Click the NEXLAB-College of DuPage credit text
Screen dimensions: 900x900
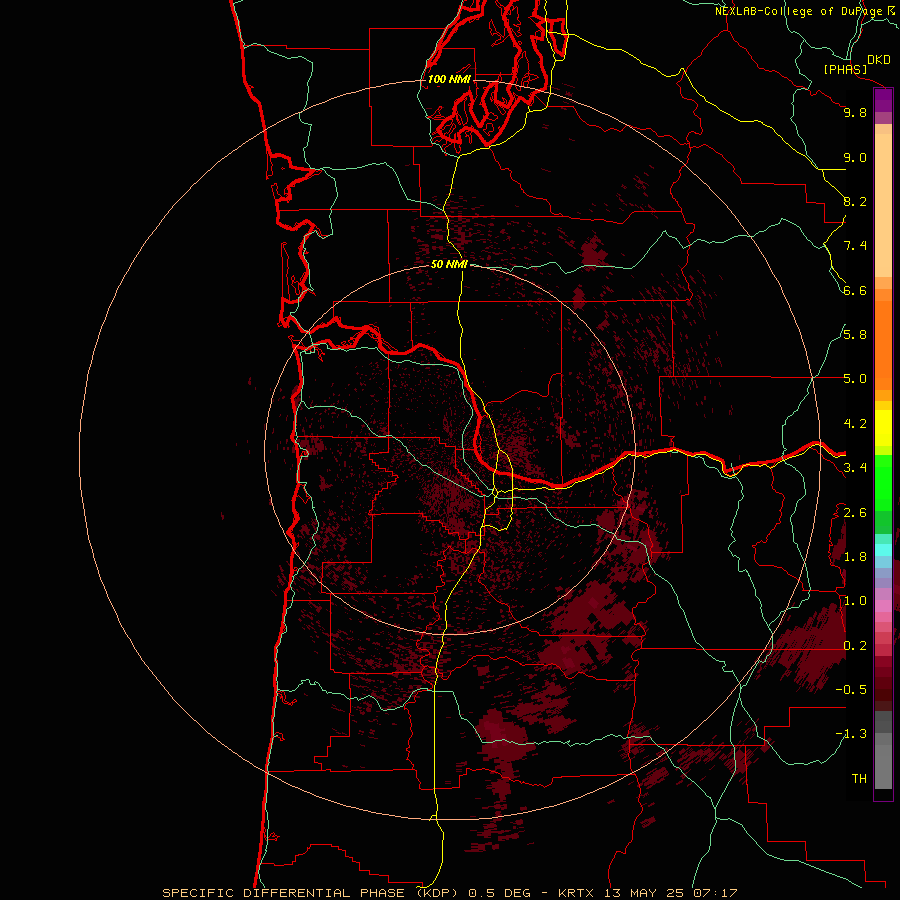[798, 11]
